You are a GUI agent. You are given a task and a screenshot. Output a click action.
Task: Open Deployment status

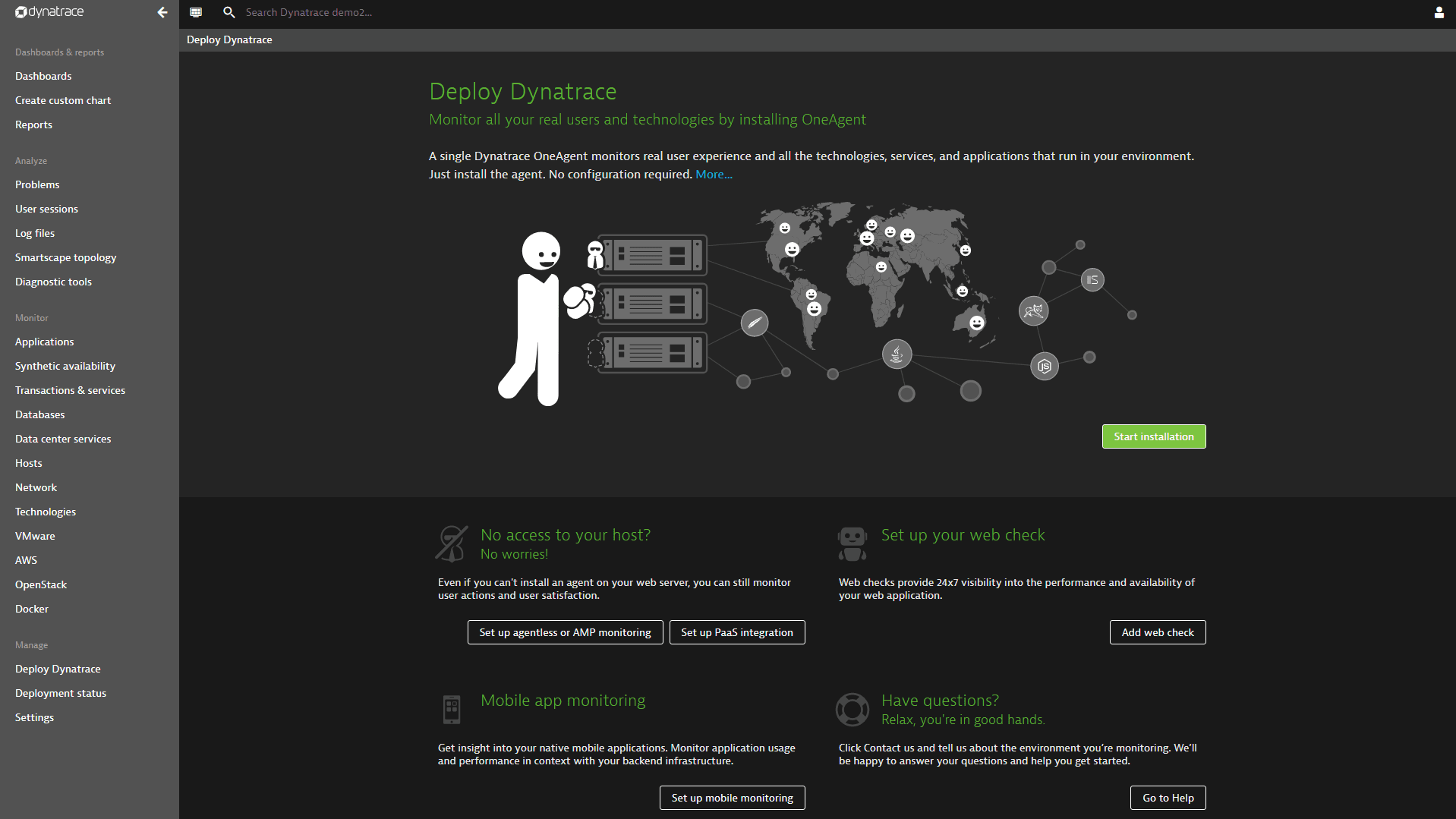click(61, 693)
